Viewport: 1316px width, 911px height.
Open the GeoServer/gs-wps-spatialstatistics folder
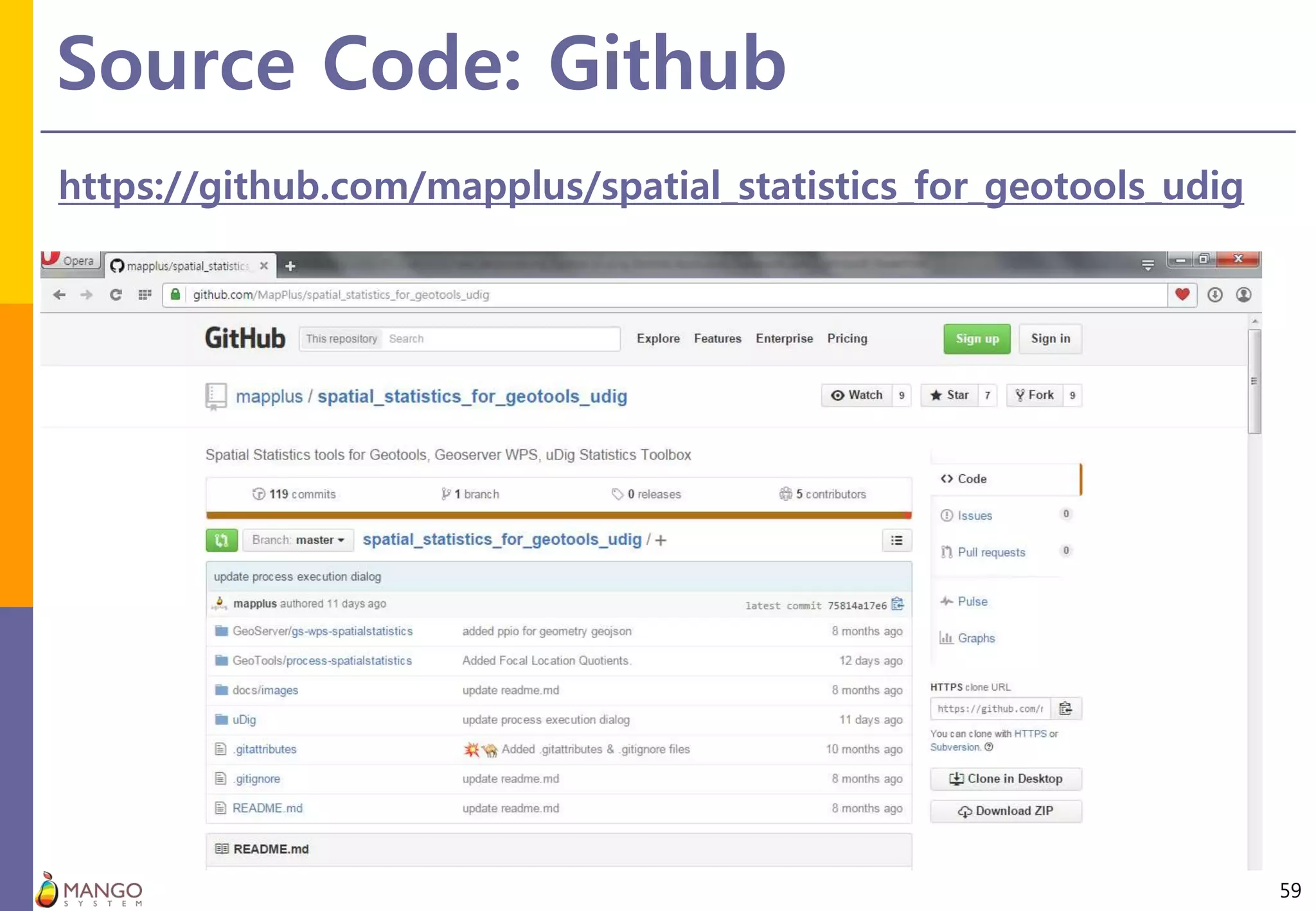323,631
